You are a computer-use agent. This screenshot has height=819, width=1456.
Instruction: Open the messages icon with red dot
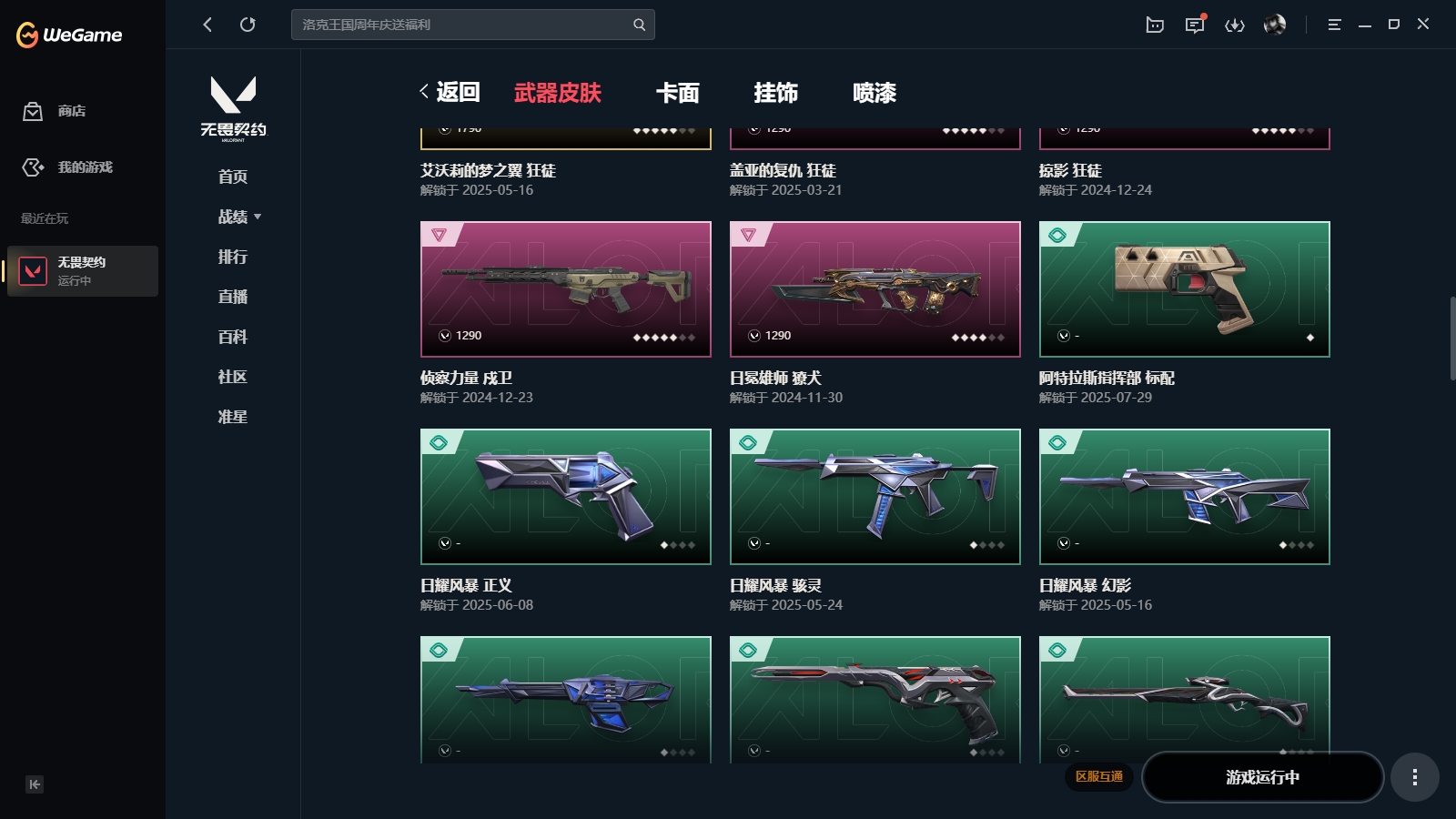click(x=1195, y=25)
